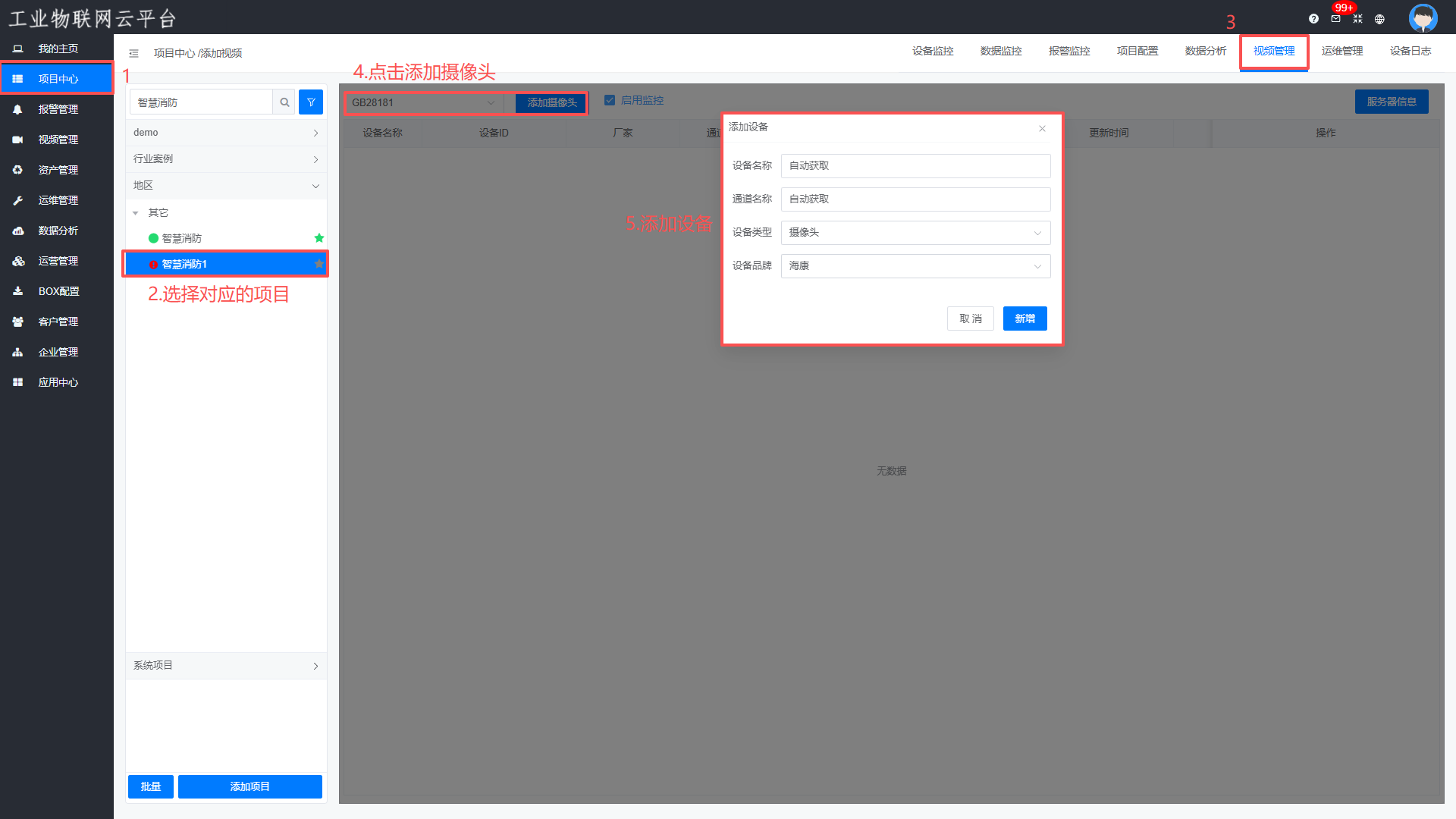Open the help question mark icon
Image resolution: width=1456 pixels, height=819 pixels.
(1313, 19)
